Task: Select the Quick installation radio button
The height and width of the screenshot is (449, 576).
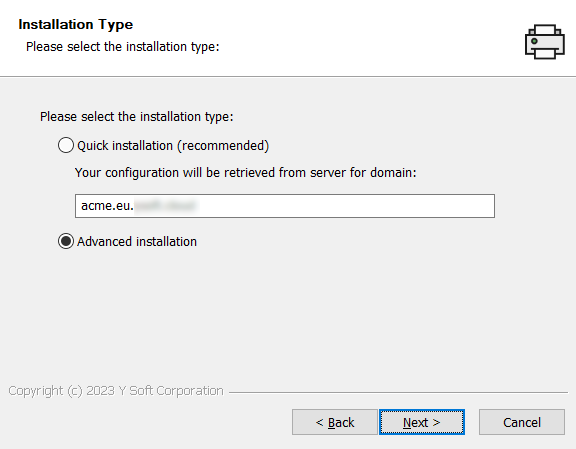Action: (x=66, y=145)
